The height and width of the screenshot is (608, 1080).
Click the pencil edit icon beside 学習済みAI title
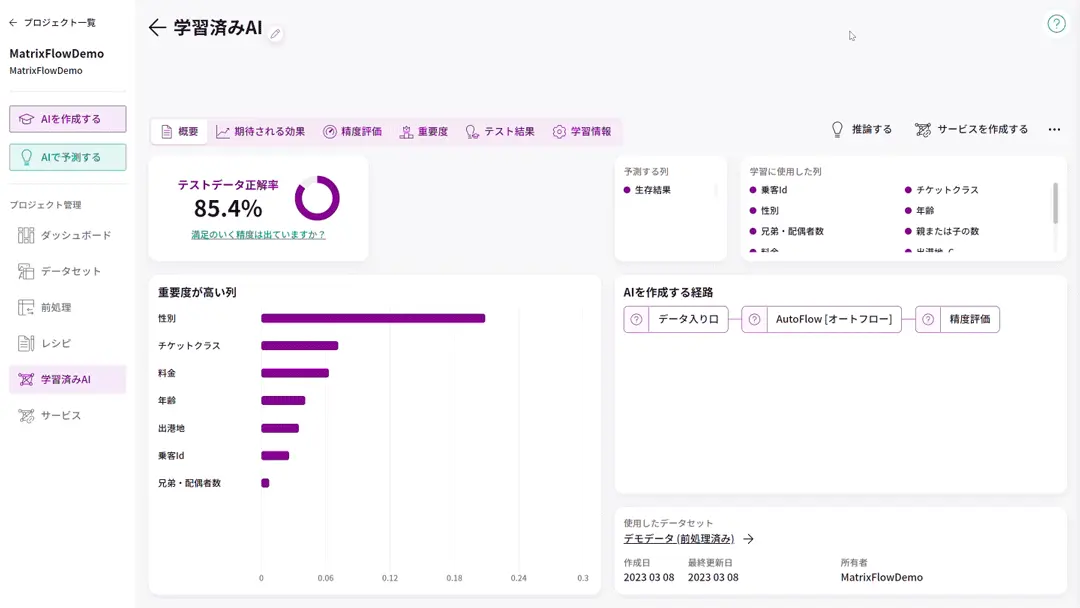tap(275, 34)
